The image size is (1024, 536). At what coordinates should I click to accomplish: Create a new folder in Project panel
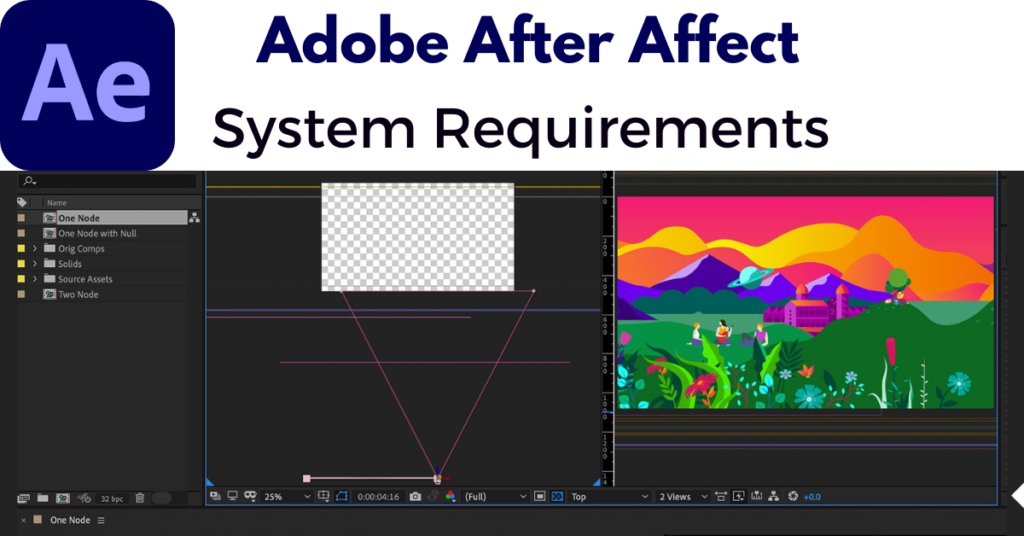point(43,498)
